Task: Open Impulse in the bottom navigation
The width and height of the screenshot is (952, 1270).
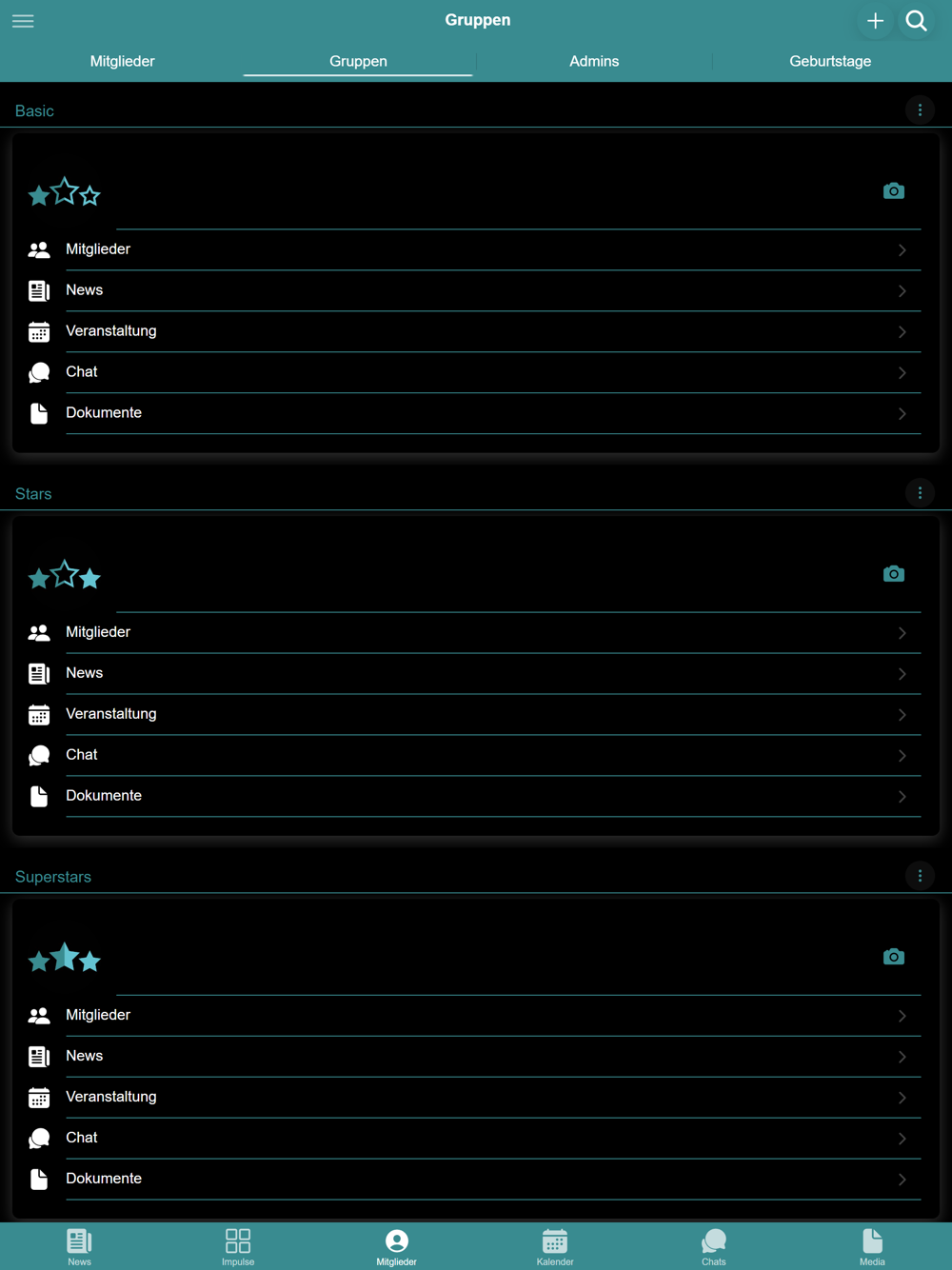Action: 238,1246
